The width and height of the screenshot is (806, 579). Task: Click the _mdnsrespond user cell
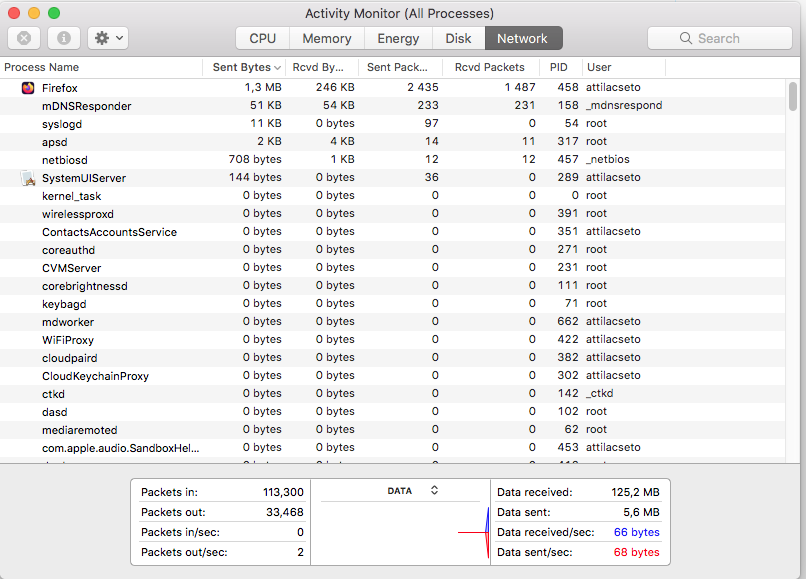point(624,105)
